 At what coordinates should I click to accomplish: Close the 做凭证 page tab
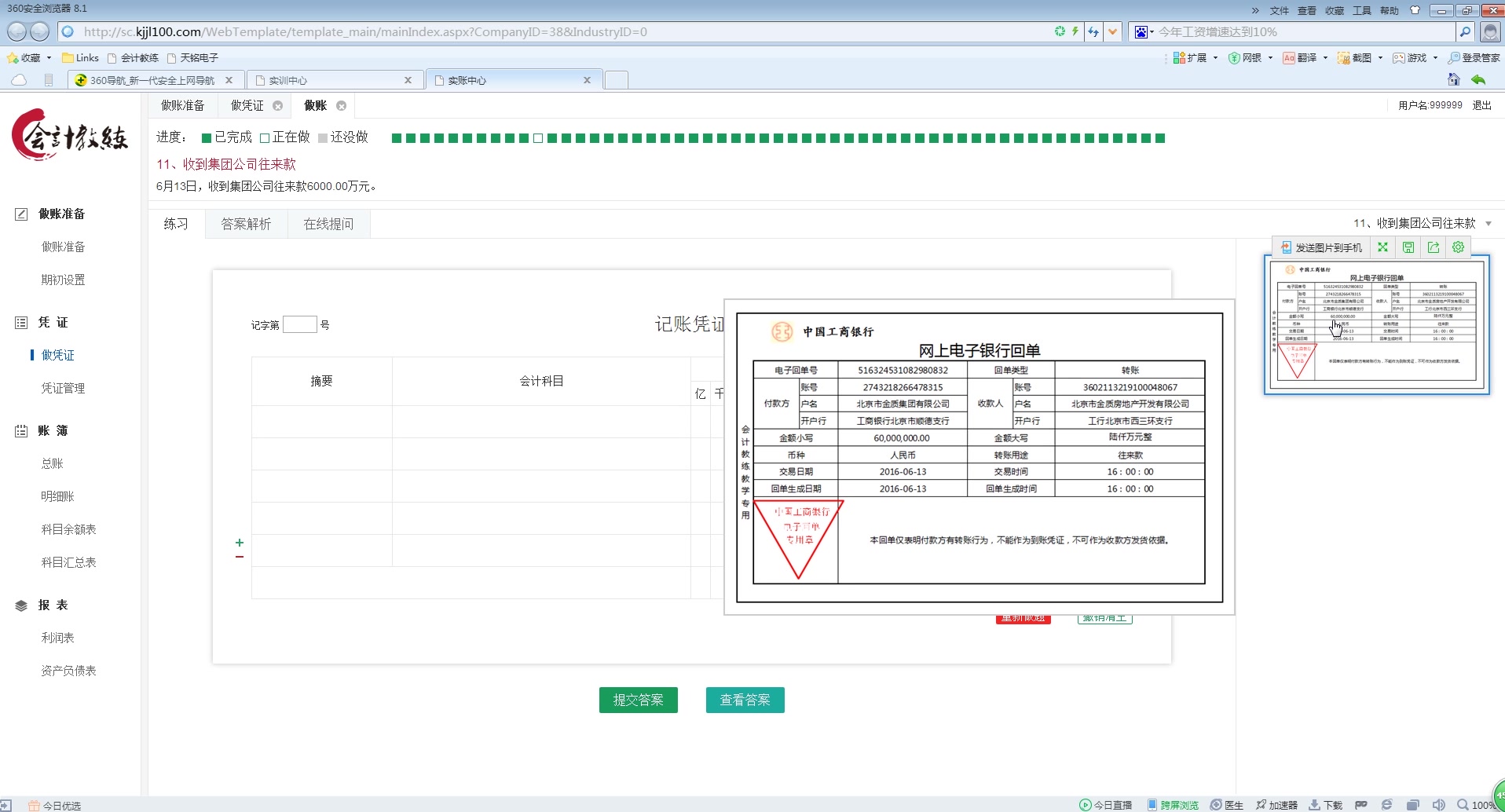pos(277,105)
